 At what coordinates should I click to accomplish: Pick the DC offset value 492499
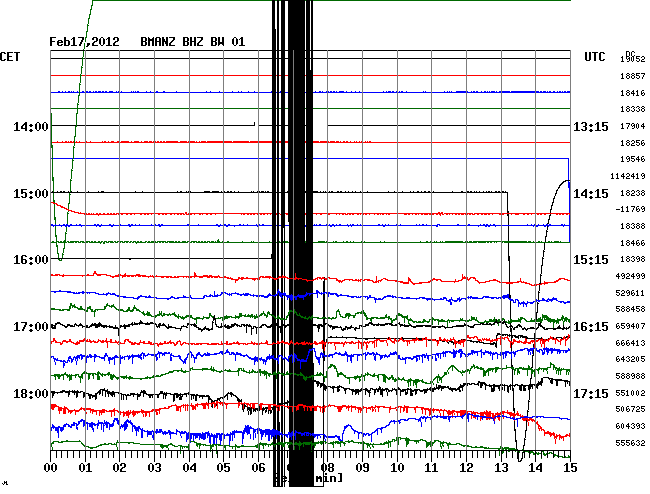[630, 276]
